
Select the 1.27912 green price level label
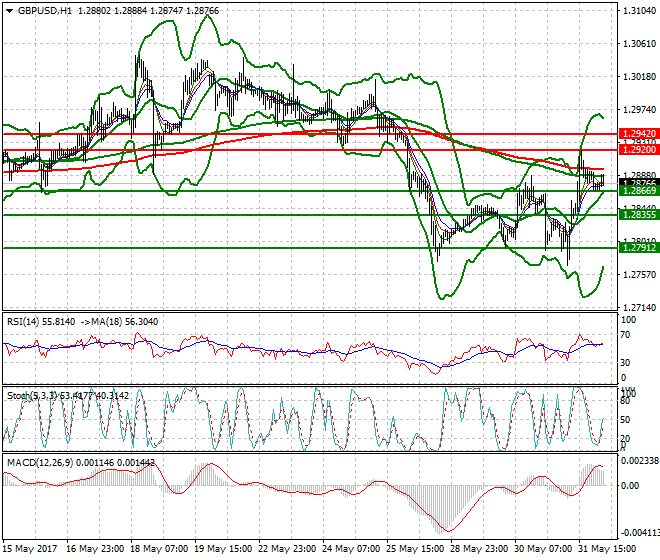click(x=640, y=248)
